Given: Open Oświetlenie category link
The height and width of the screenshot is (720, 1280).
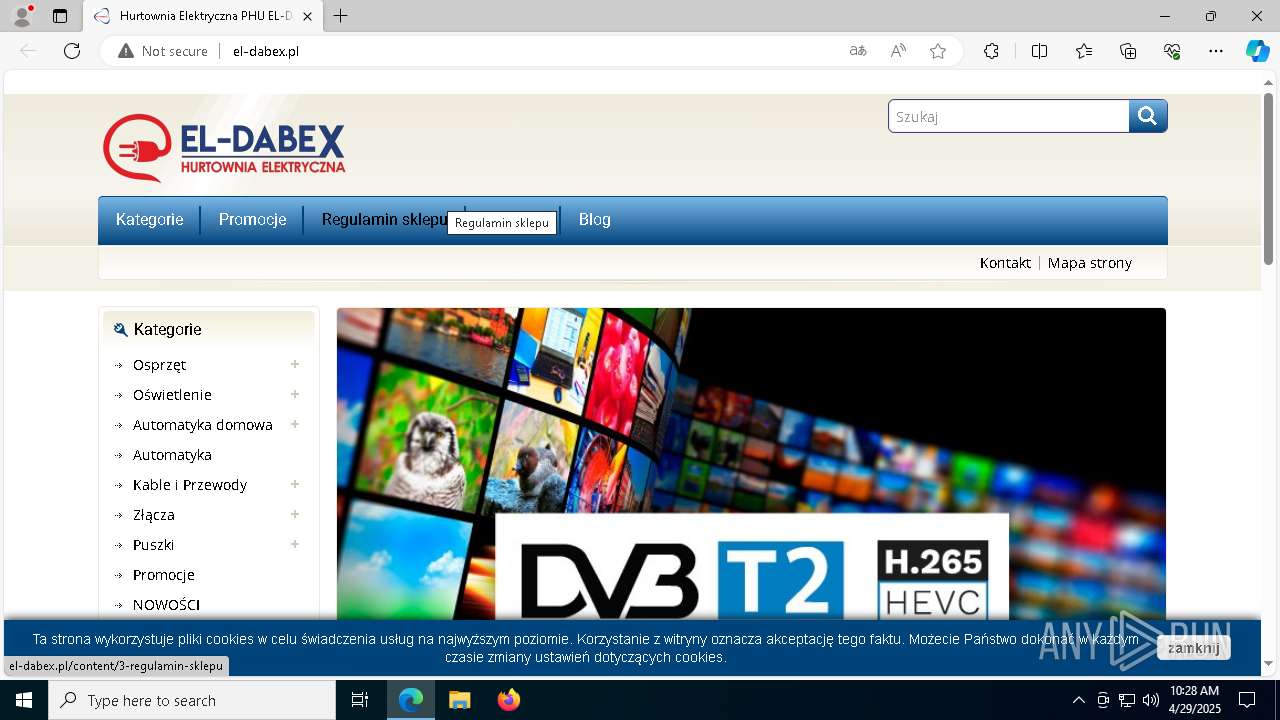Looking at the screenshot, I should 172,395.
